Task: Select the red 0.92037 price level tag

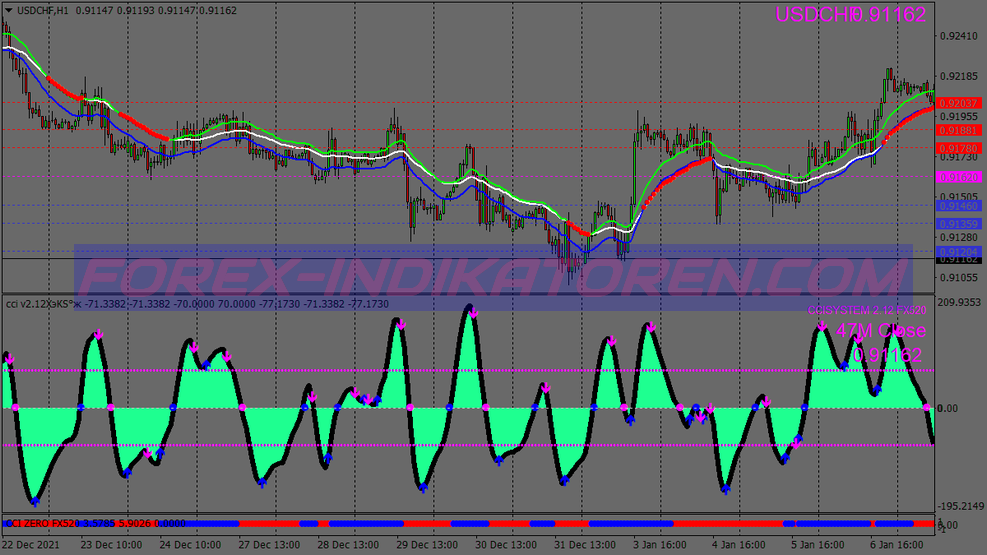Action: [x=960, y=103]
